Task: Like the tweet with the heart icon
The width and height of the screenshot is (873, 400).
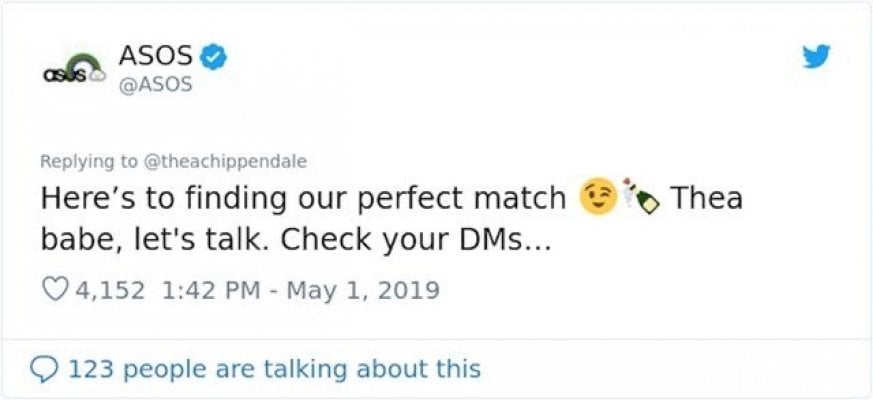Action: click(53, 291)
